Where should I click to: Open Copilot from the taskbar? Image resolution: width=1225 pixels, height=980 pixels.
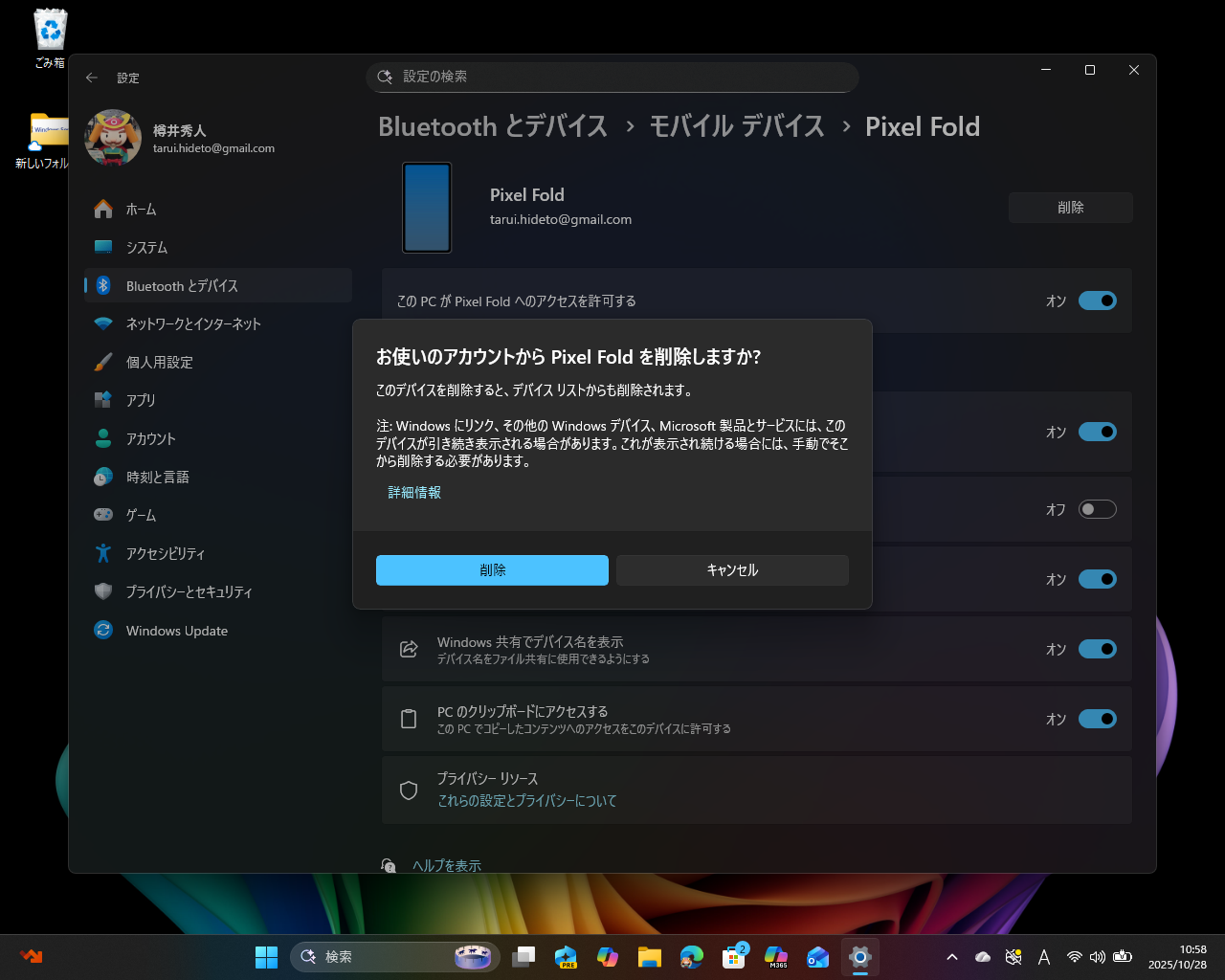coord(608,957)
